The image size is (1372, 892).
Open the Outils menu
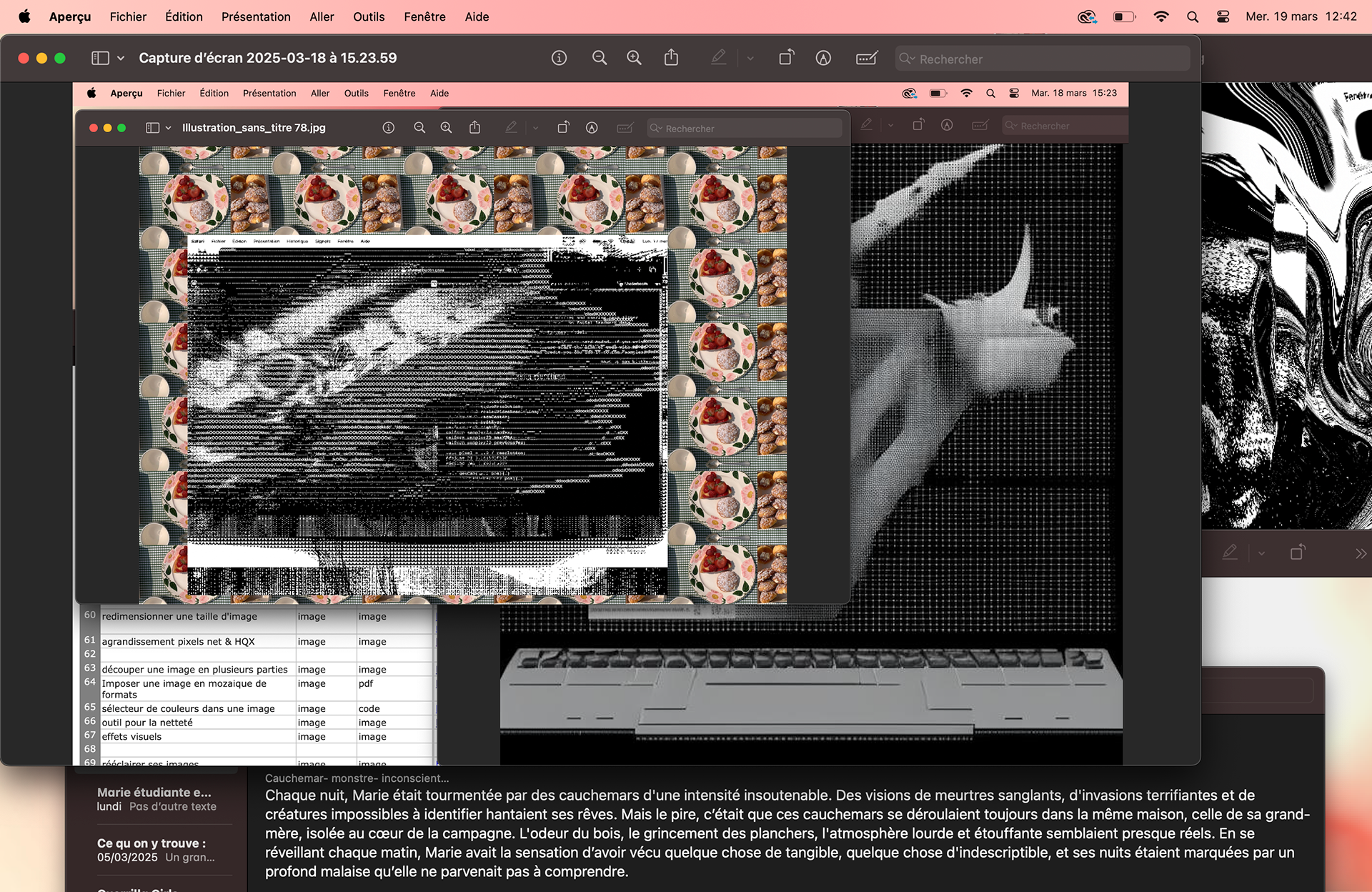(x=369, y=16)
